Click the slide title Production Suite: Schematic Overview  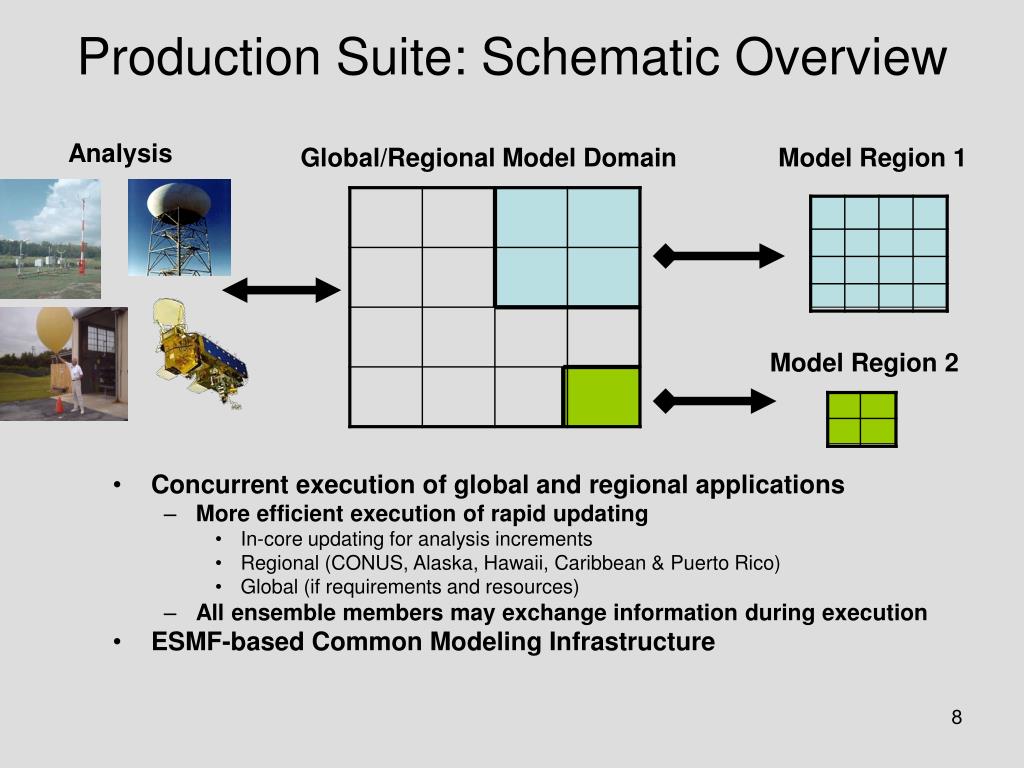[x=513, y=57]
